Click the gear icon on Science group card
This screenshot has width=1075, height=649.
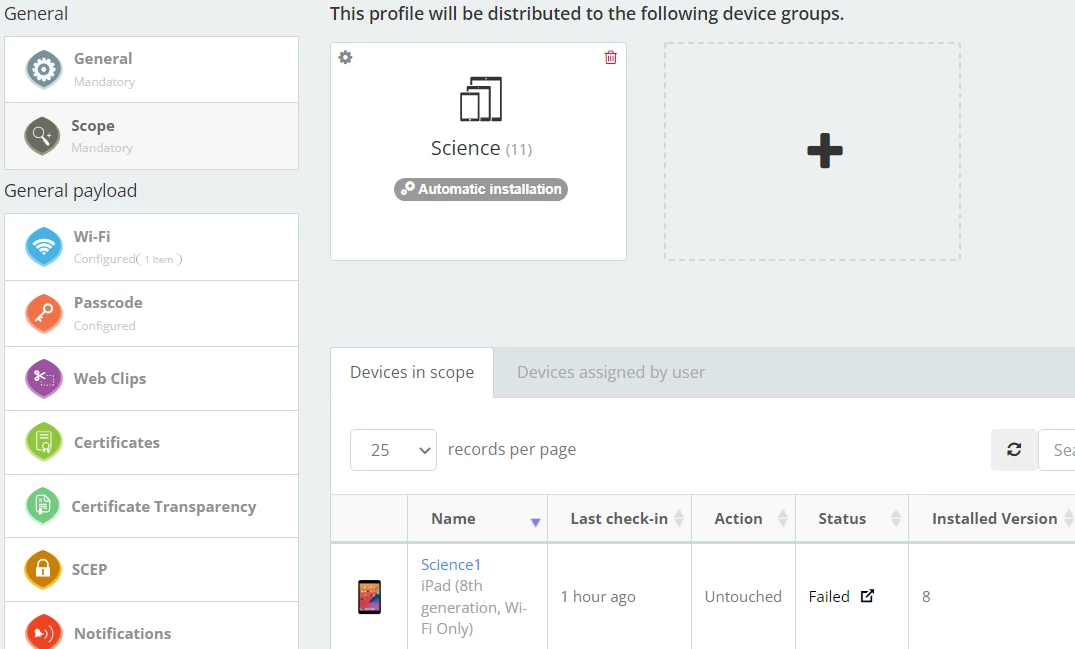(346, 58)
